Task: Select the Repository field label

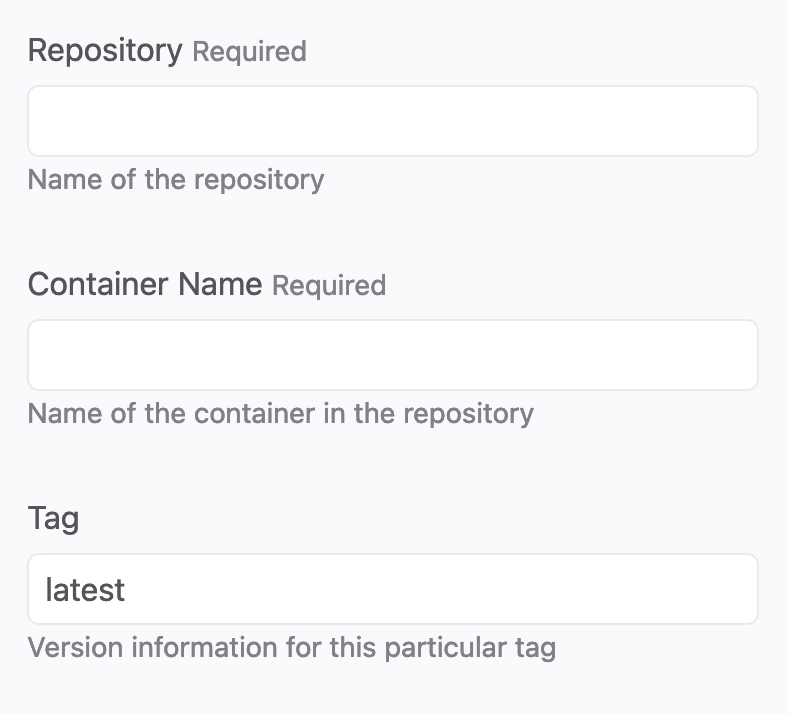Action: tap(105, 51)
